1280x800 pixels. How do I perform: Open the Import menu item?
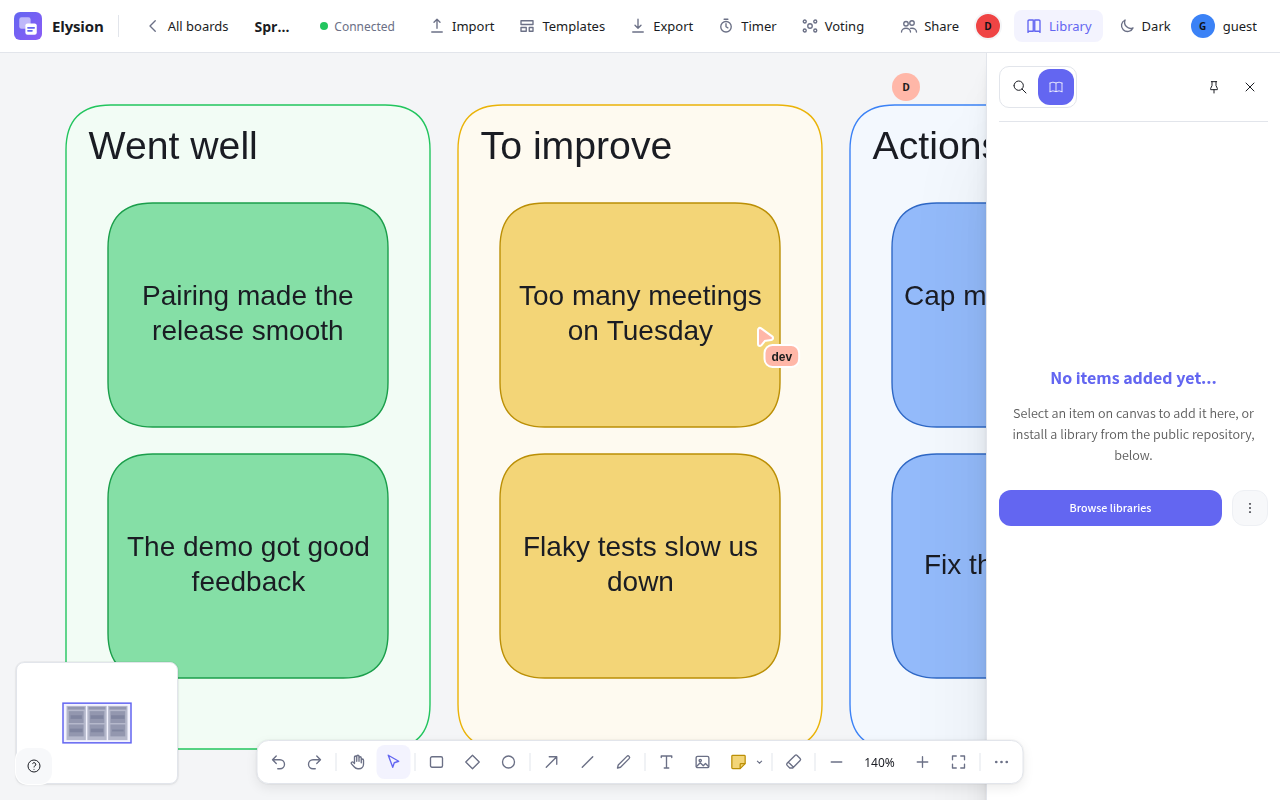[462, 26]
